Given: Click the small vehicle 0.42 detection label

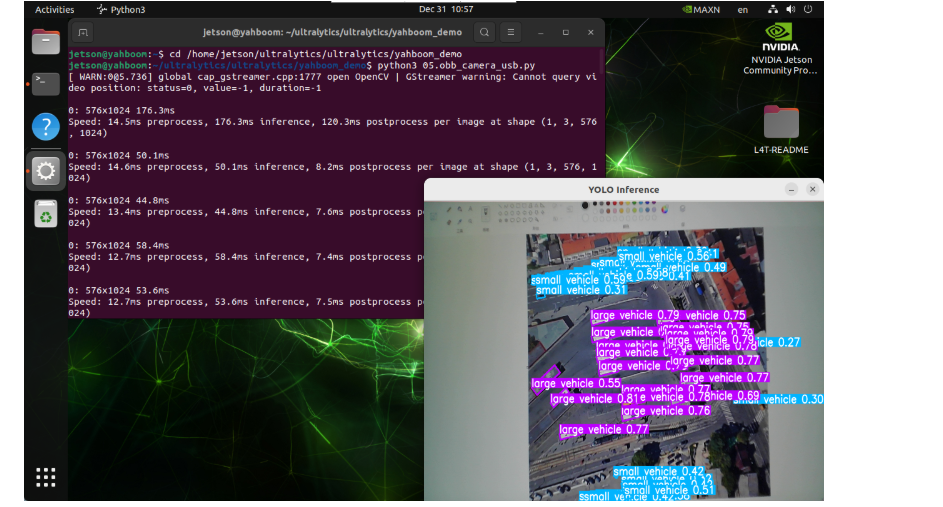Looking at the screenshot, I should (659, 472).
